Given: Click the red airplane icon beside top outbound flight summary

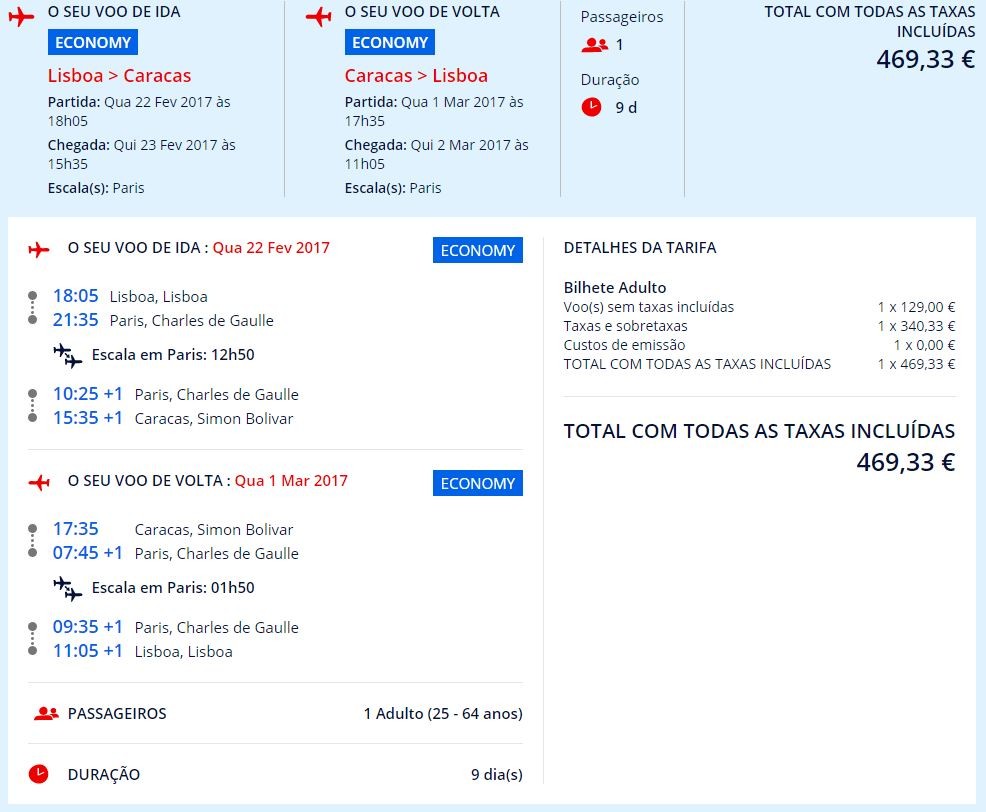Looking at the screenshot, I should tap(20, 17).
